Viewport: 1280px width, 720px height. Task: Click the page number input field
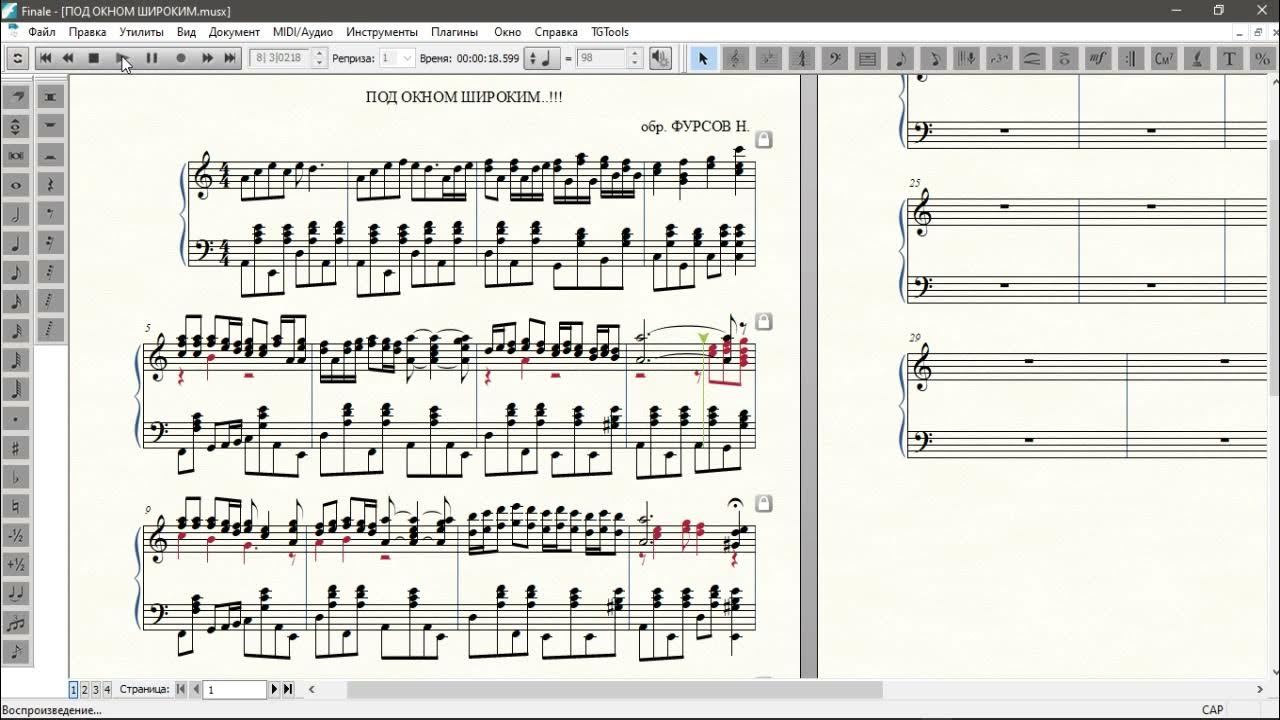point(235,689)
